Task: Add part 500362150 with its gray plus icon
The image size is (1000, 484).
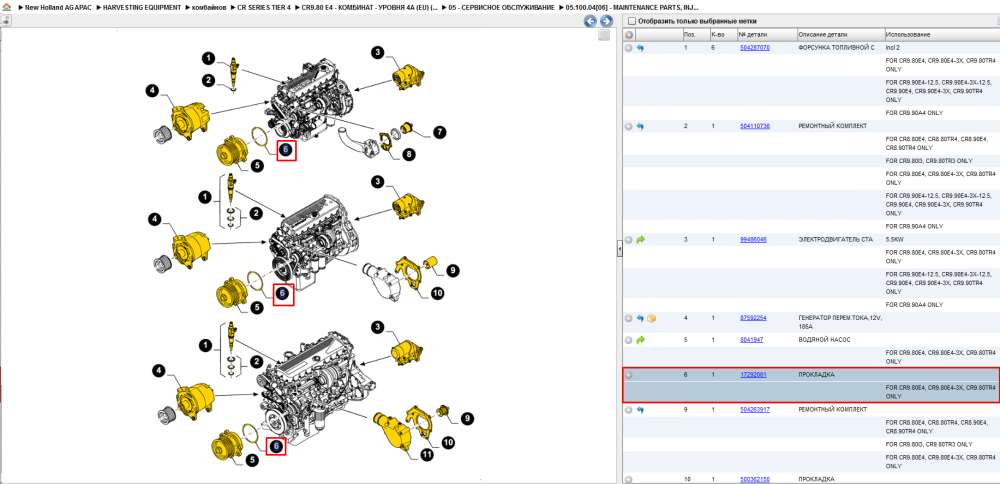Action: pos(629,479)
